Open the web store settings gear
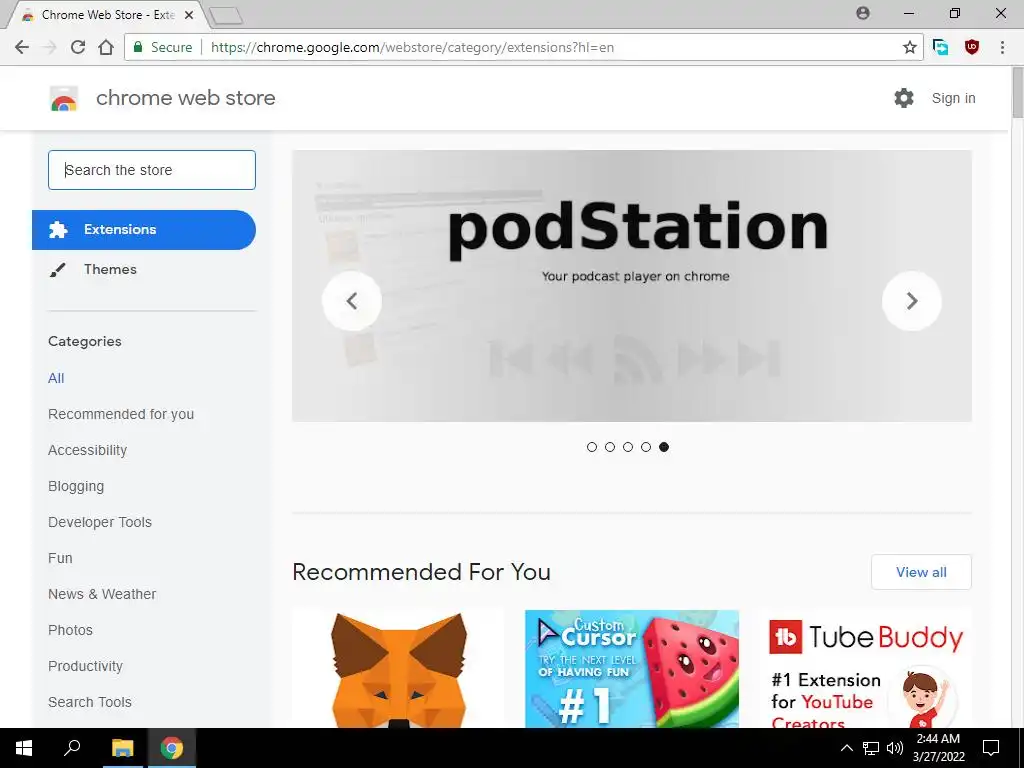Screen dimensions: 1024x768 (904, 98)
